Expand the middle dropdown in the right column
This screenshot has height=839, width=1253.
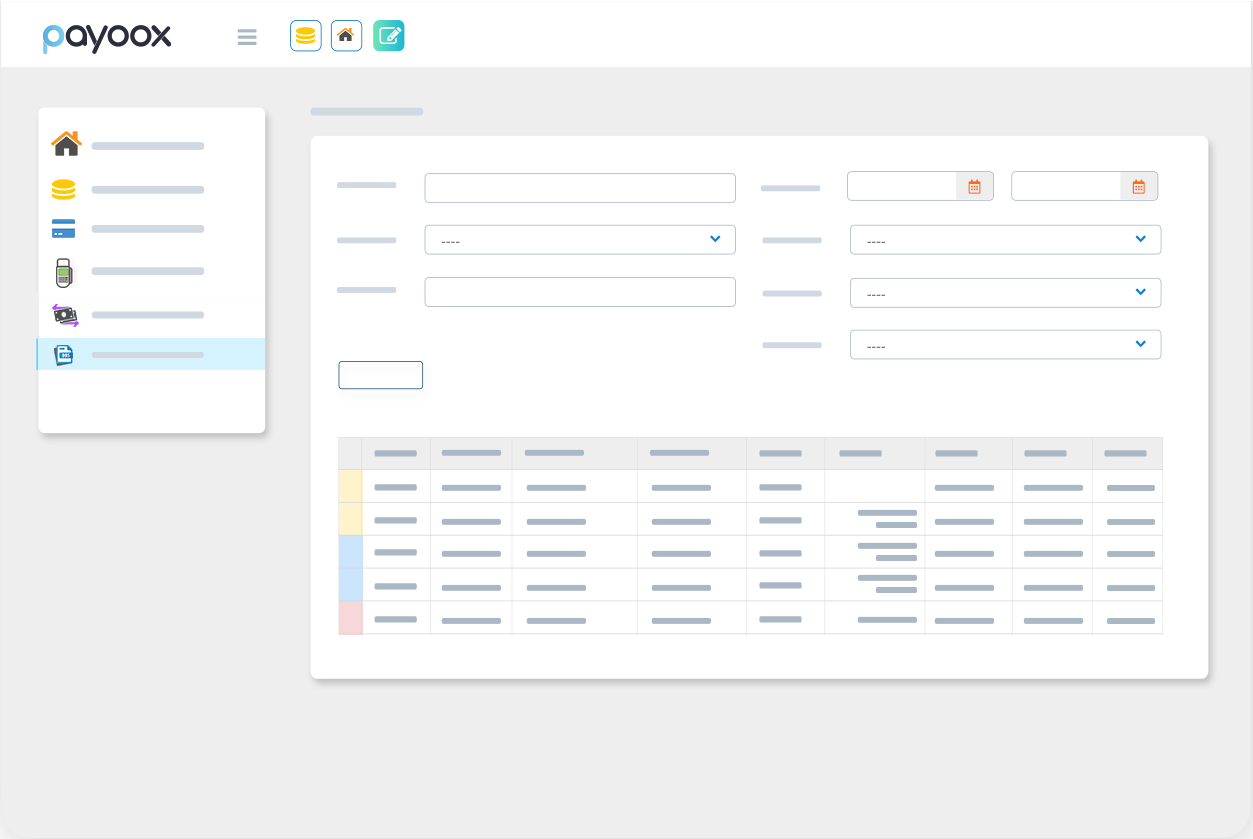[1005, 293]
